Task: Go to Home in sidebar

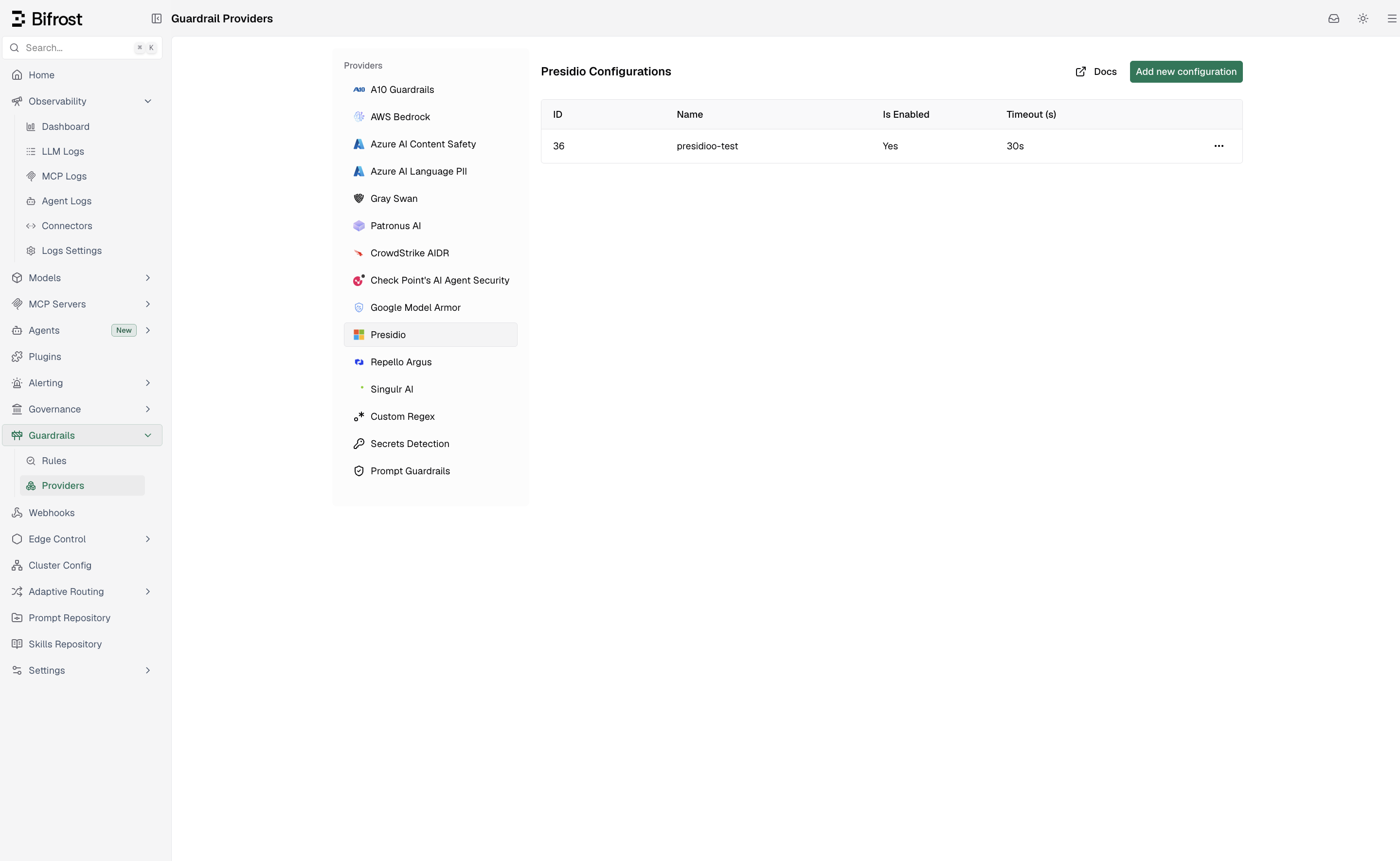Action: [82, 75]
